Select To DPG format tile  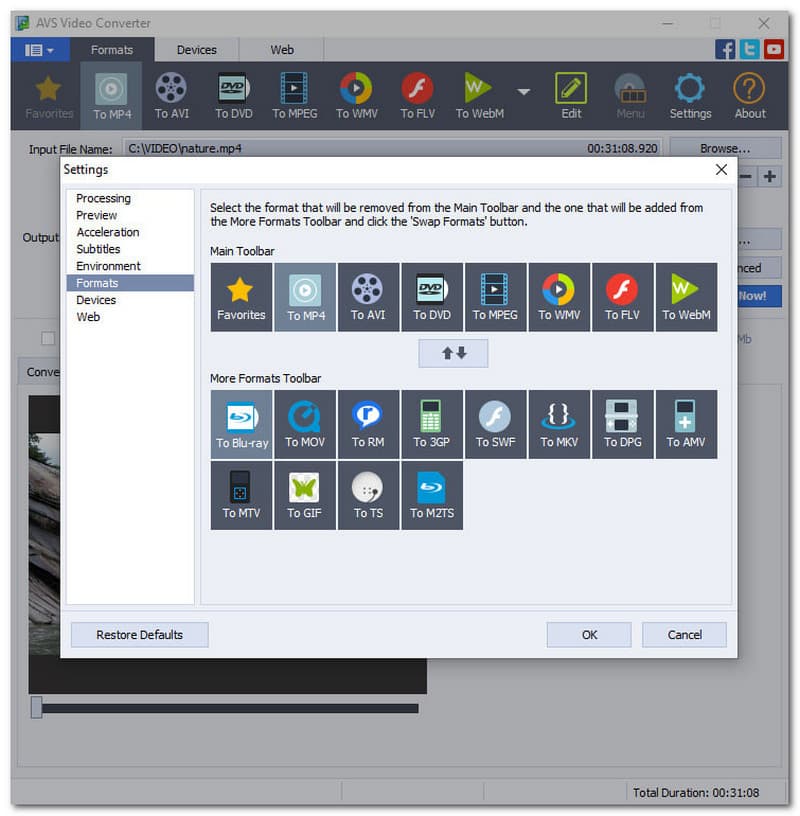point(623,425)
